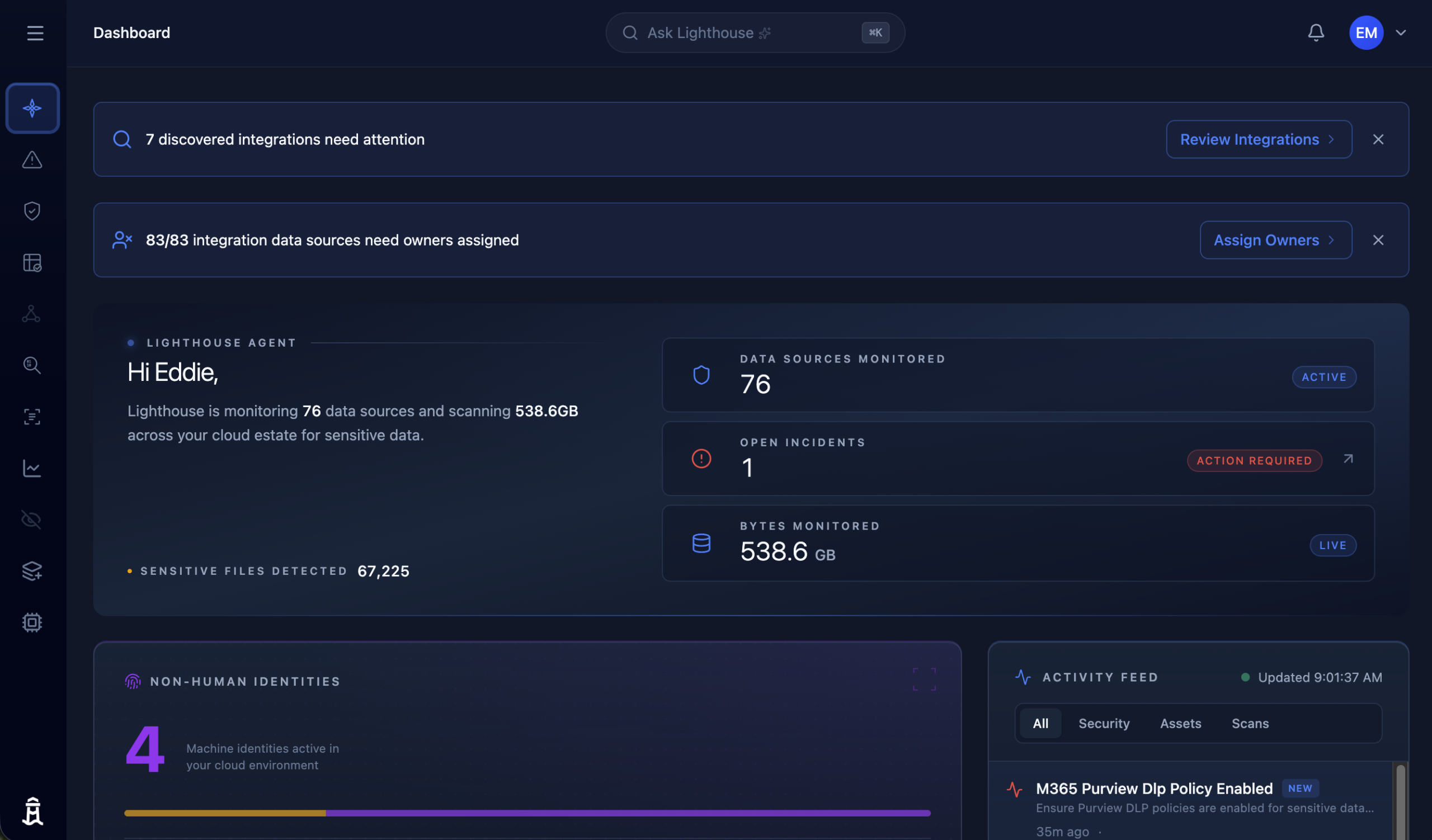The width and height of the screenshot is (1432, 840).
Task: Click the Open Incidents alert icon
Action: point(701,459)
